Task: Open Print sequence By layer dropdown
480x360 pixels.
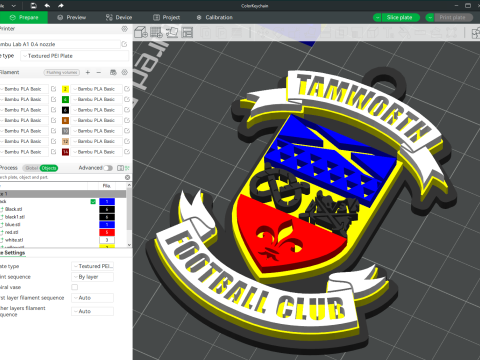Action: pyautogui.click(x=93, y=277)
